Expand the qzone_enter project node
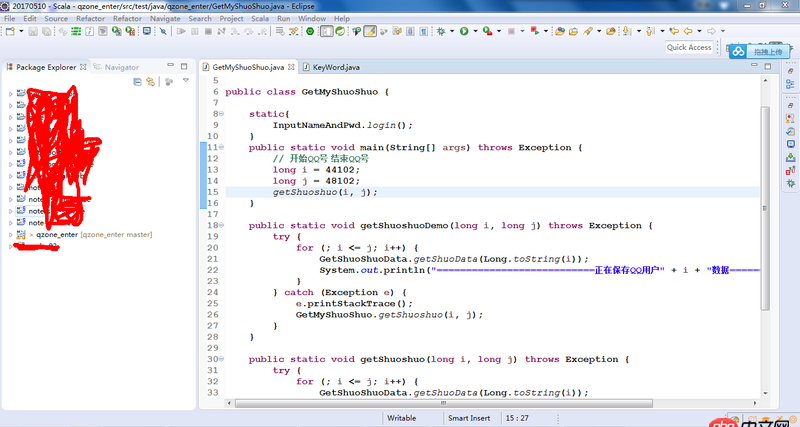 point(11,235)
